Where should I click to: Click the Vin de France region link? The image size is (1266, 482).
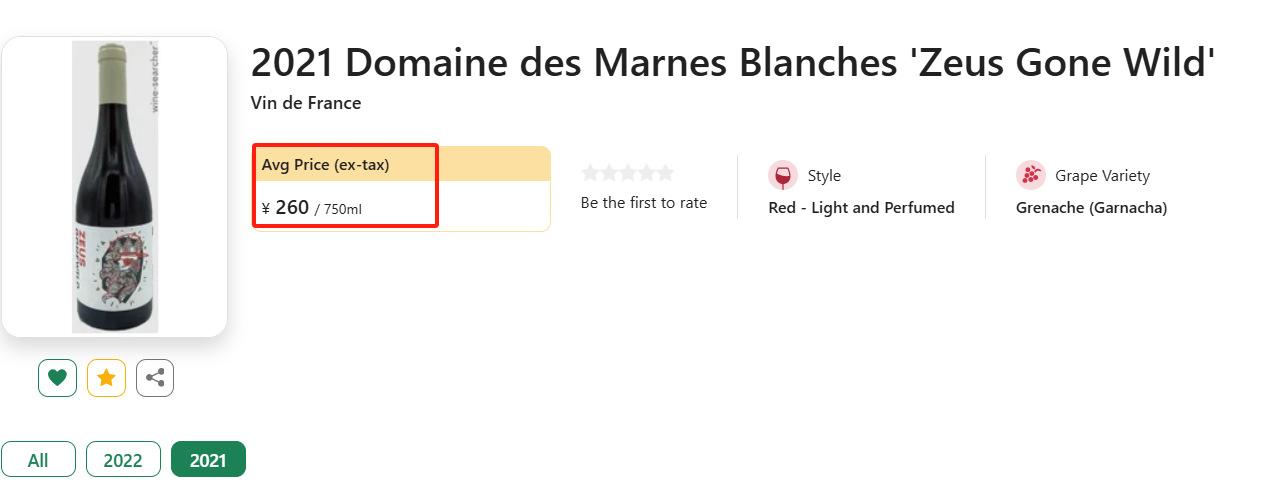[306, 103]
